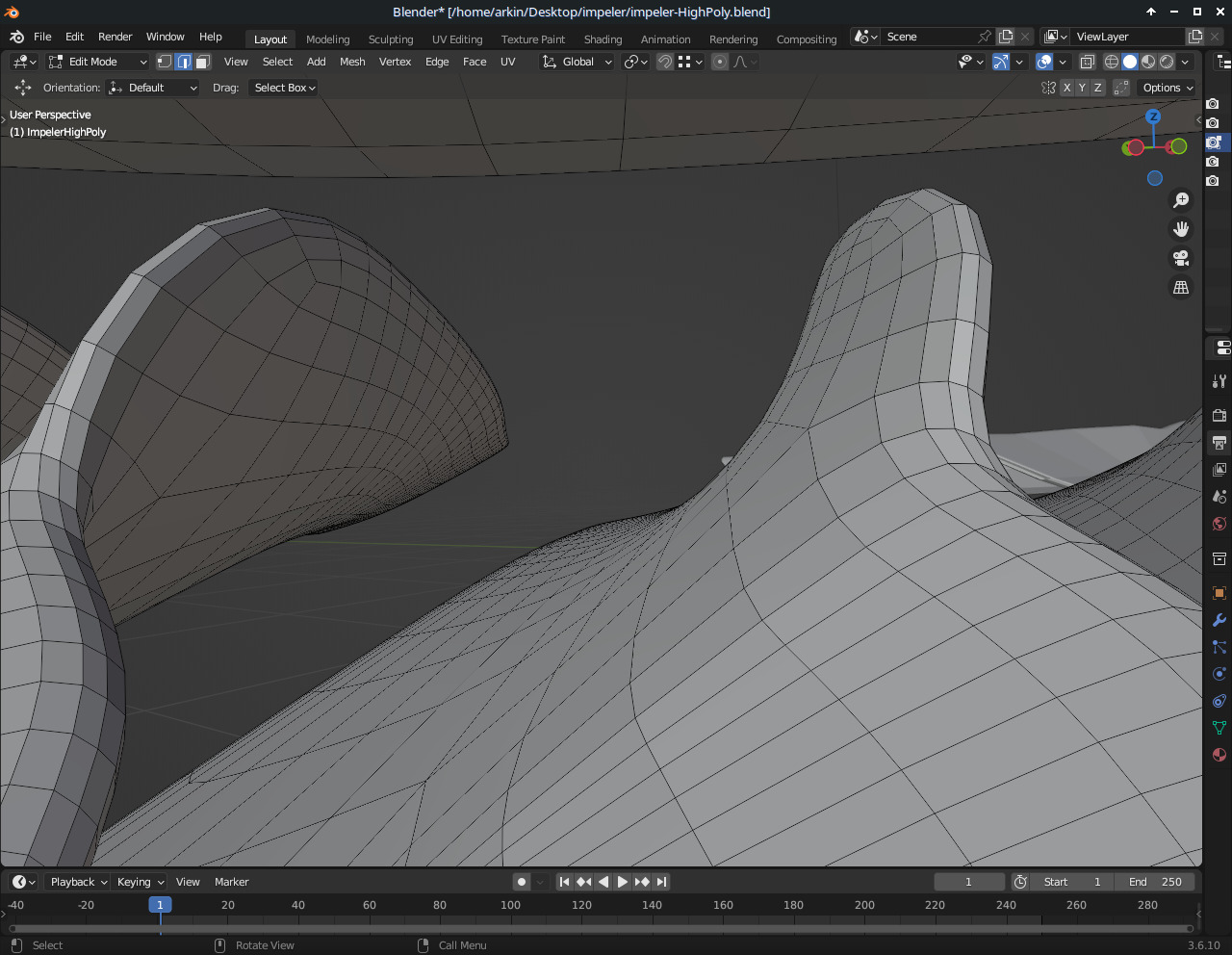Switch to edge select mode
The image size is (1232, 955).
[x=184, y=62]
